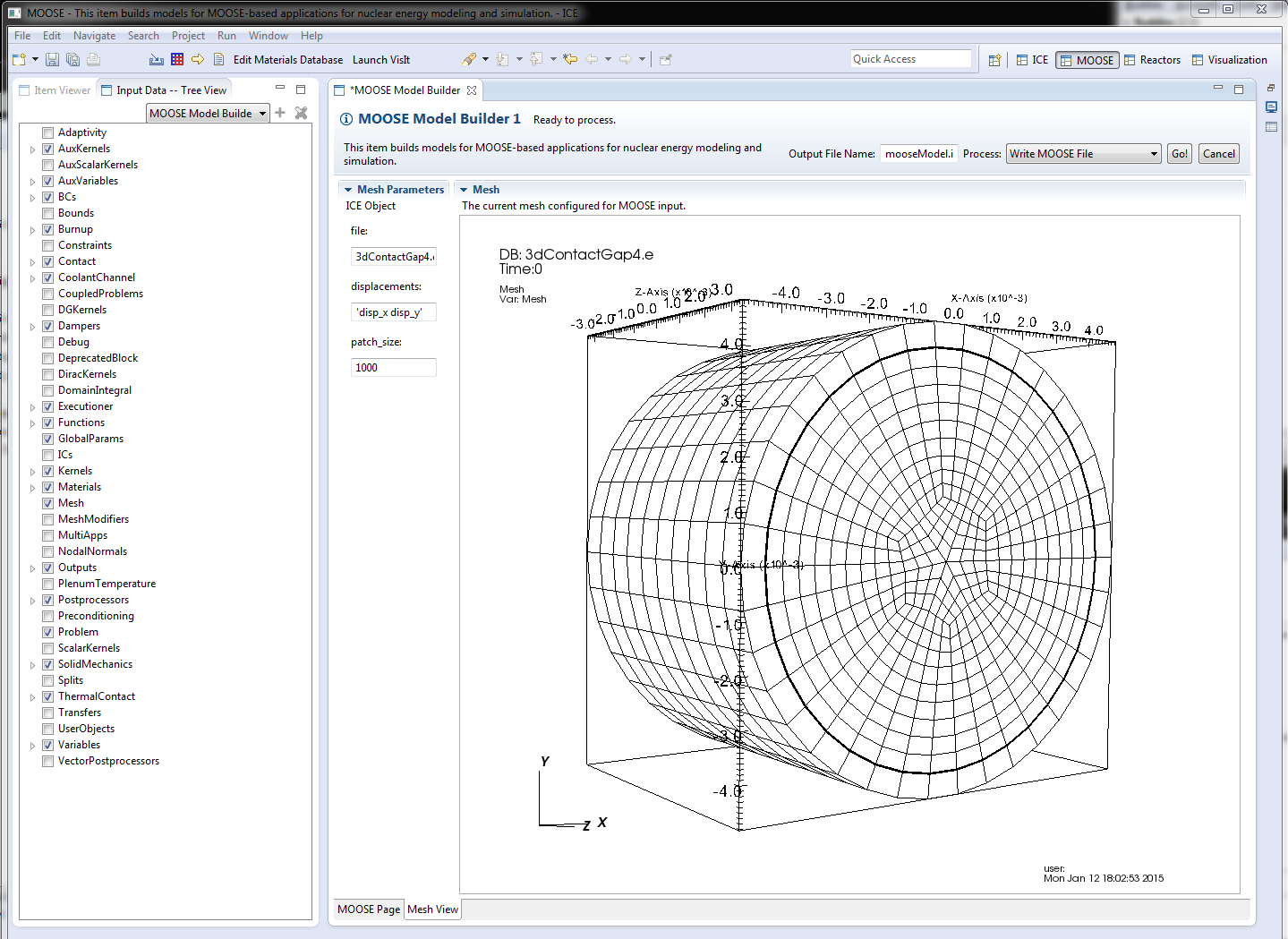1288x939 pixels.
Task: Click the Quick Access field
Action: pyautogui.click(x=910, y=59)
